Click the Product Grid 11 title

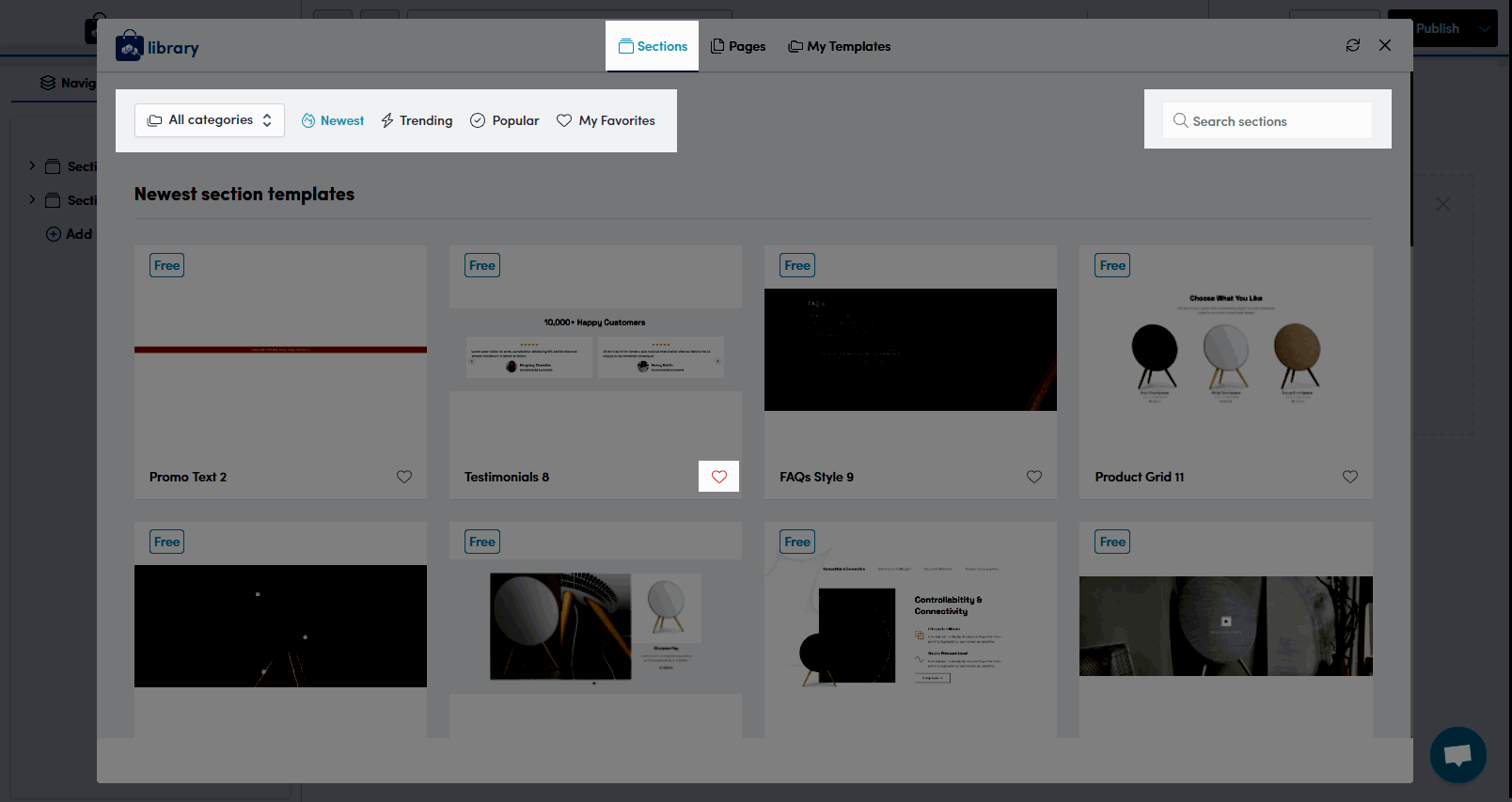click(x=1140, y=477)
